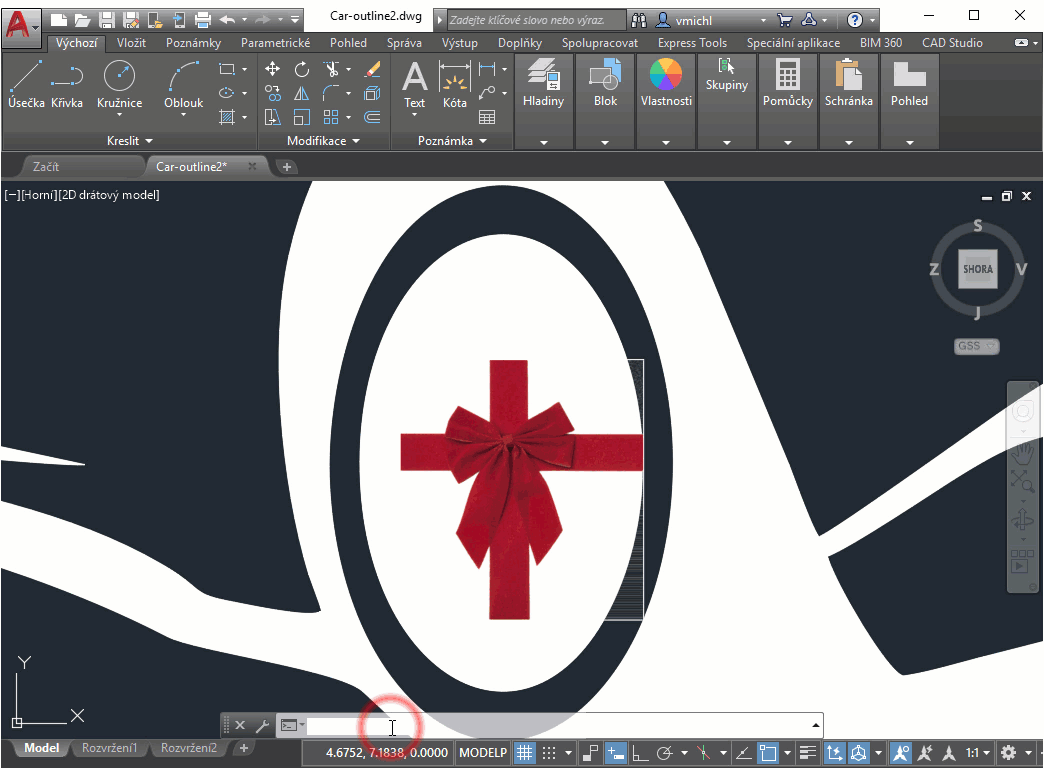Open the 1:1 annotation scale dropdown
1044x768 pixels.
click(977, 752)
